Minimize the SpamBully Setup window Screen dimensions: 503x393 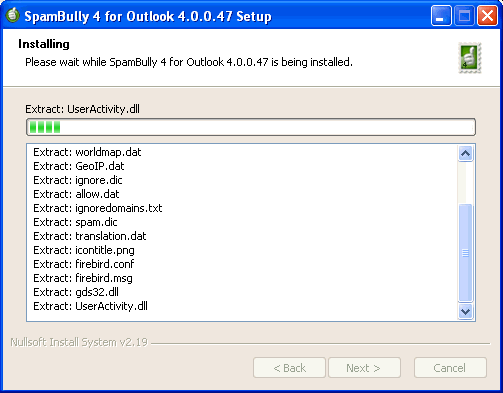[441, 16]
